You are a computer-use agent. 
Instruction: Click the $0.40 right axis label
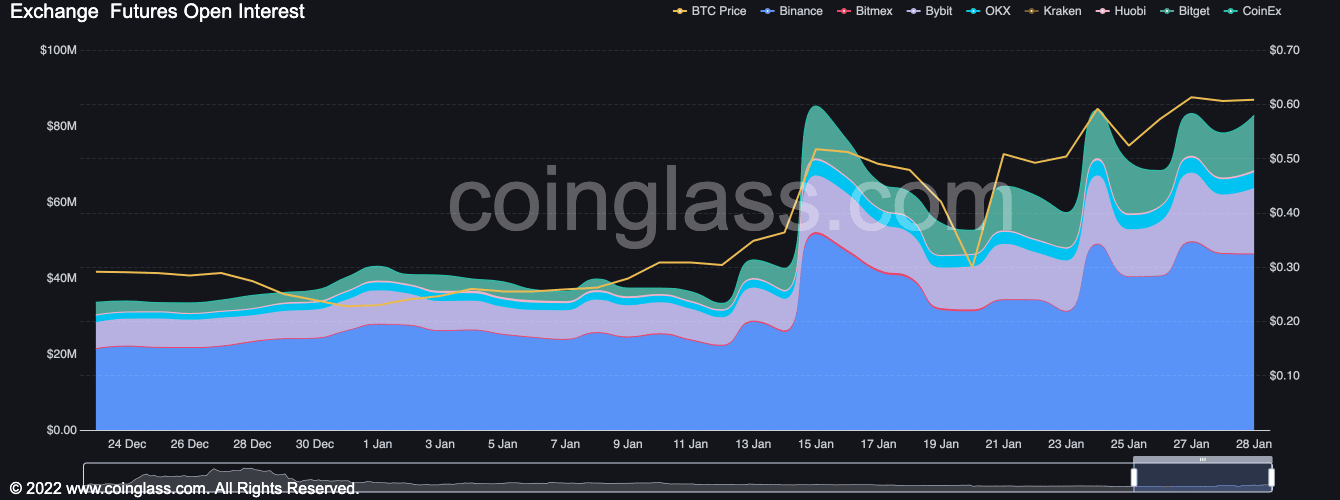coord(1283,213)
